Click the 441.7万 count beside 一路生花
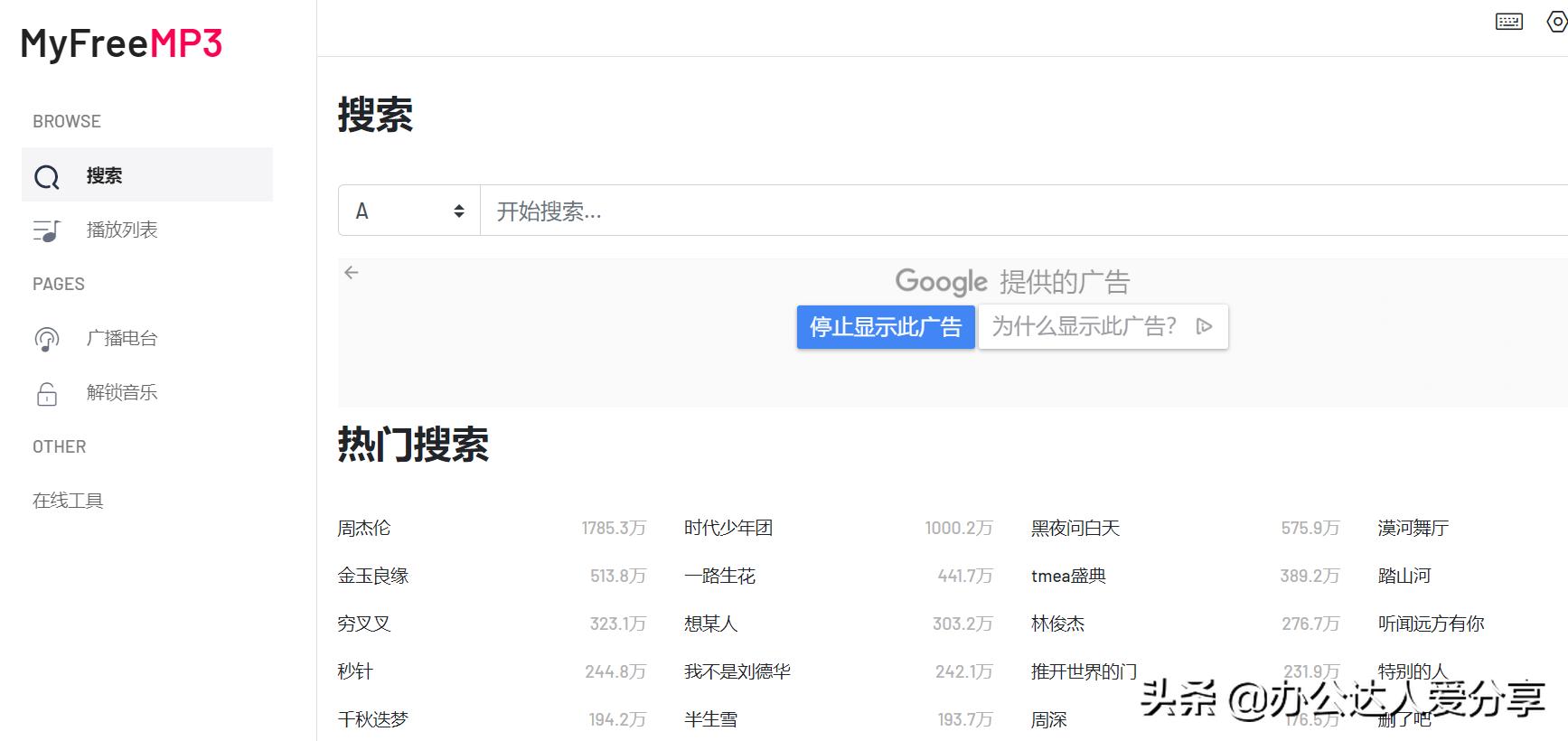1568x741 pixels. click(965, 576)
